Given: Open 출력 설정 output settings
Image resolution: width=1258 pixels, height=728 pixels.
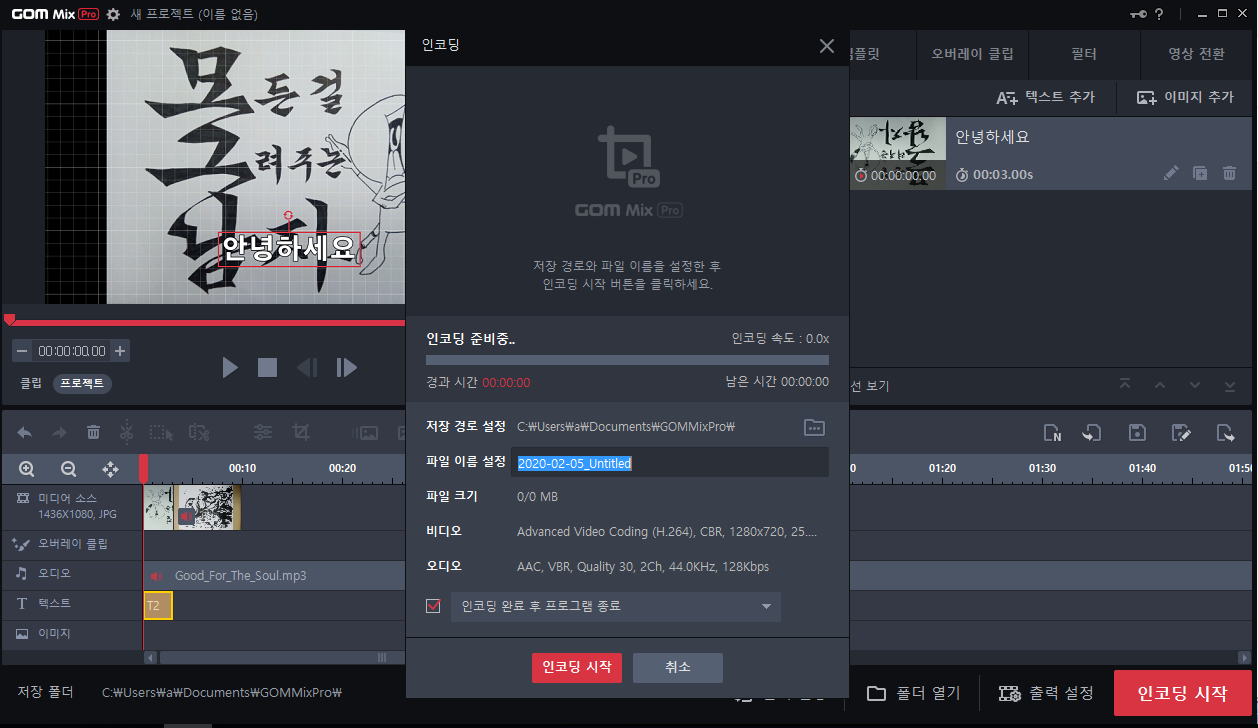Looking at the screenshot, I should coord(1046,693).
